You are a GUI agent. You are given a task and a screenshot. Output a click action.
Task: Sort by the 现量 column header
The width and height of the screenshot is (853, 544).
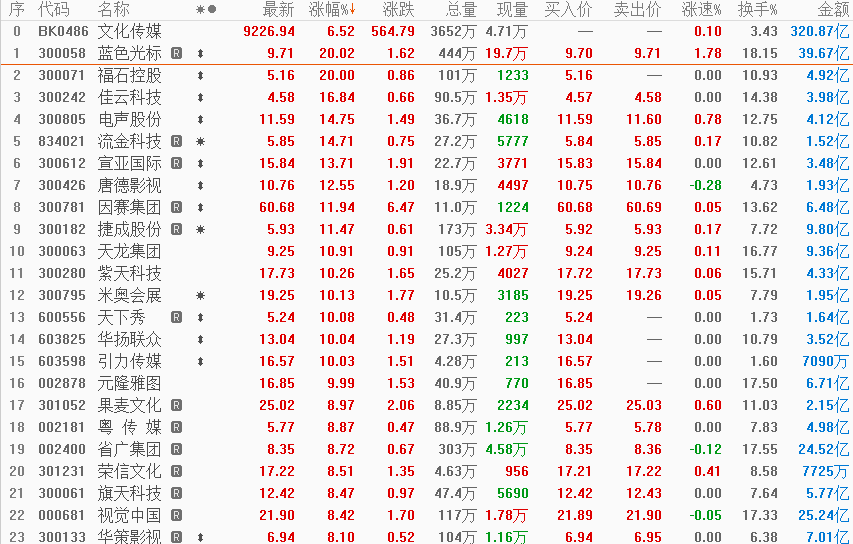512,9
